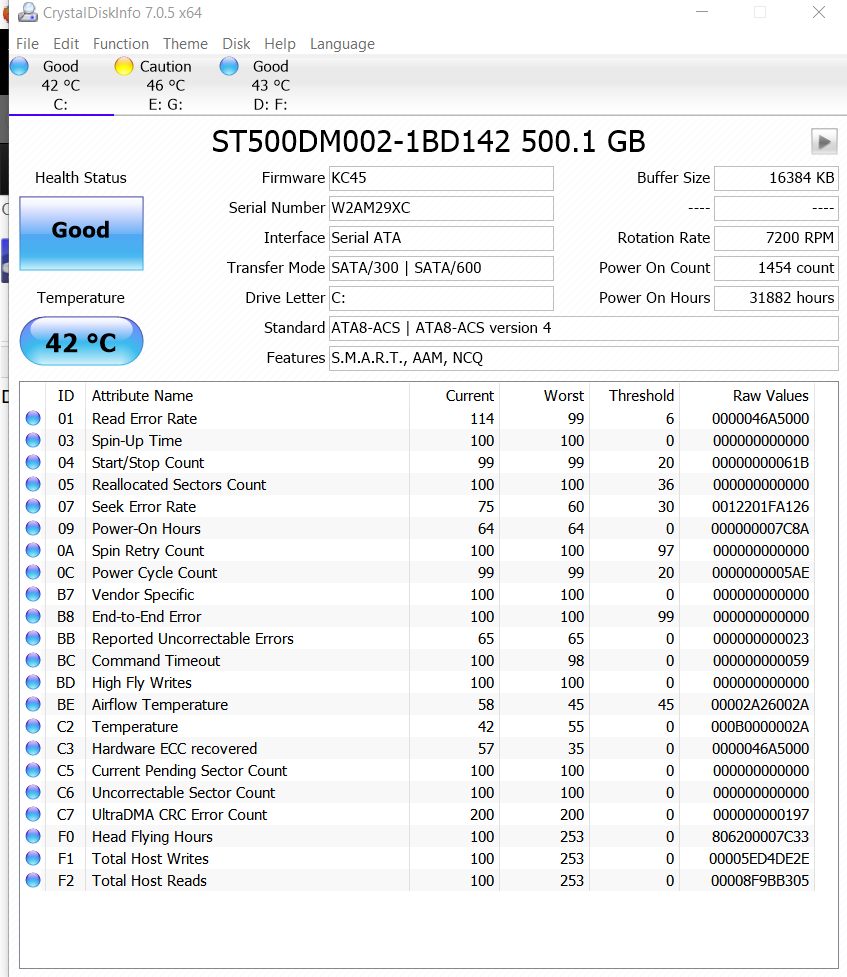Open the Edit menu
The width and height of the screenshot is (847, 977).
66,44
